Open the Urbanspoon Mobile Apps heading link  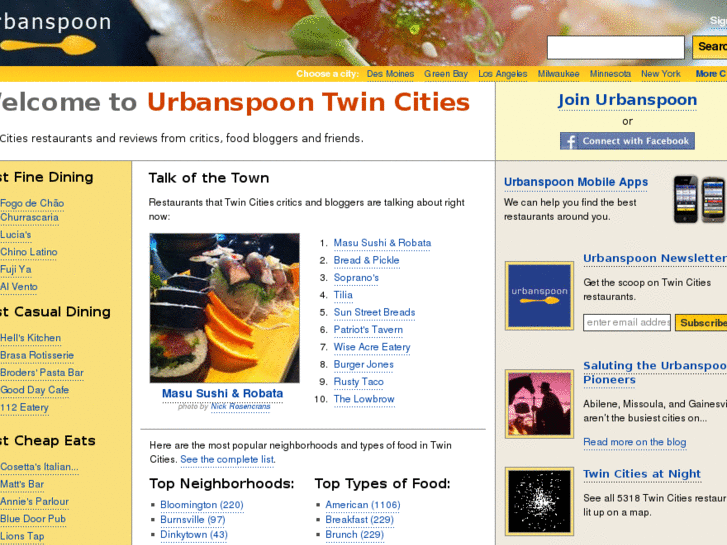click(576, 182)
